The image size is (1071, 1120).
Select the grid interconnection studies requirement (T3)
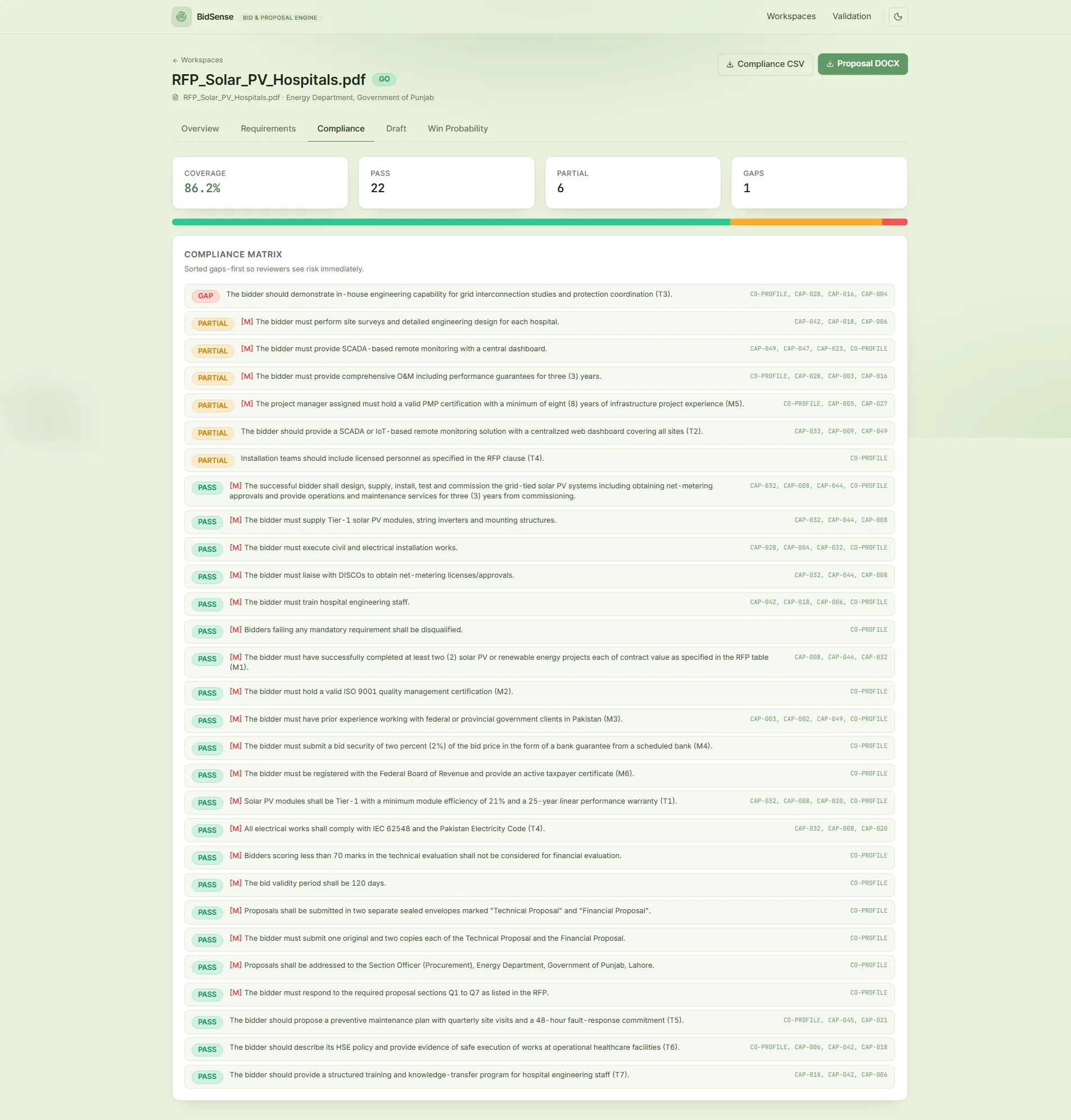click(539, 296)
